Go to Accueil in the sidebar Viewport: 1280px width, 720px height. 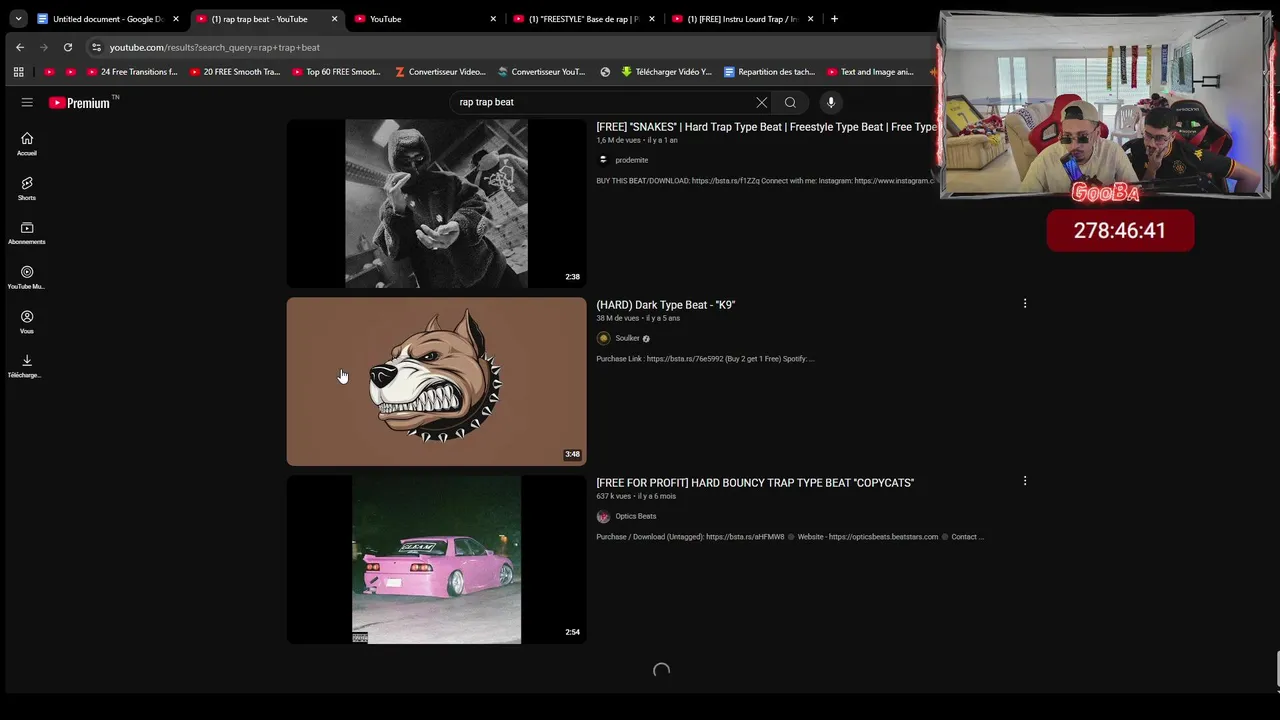pos(27,144)
